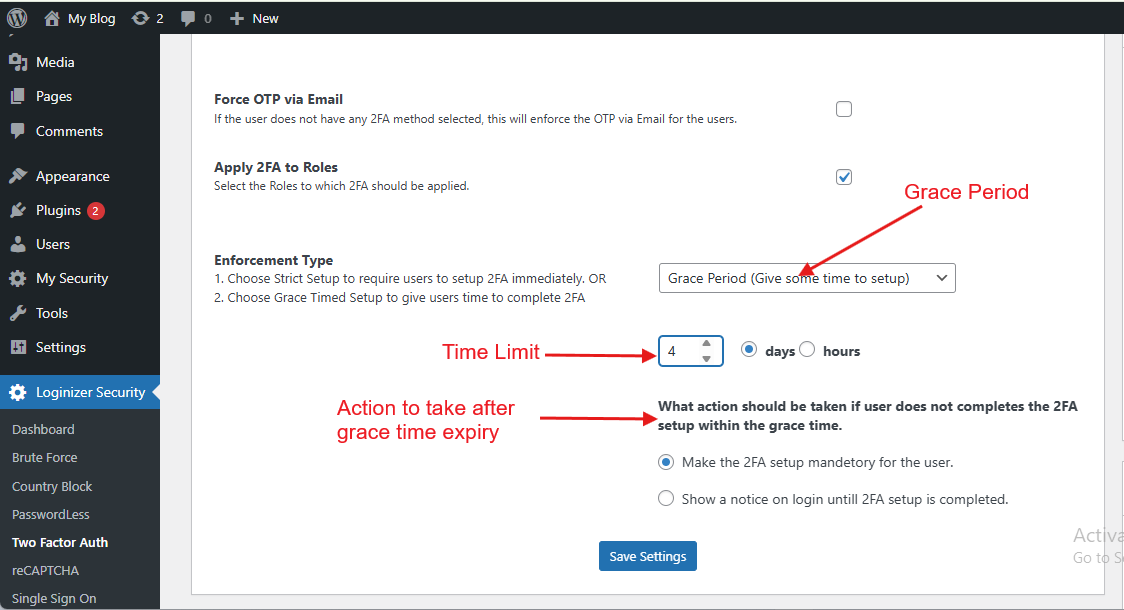Choose the show notice on login option
Viewport: 1124px width, 610px height.
pyautogui.click(x=666, y=498)
